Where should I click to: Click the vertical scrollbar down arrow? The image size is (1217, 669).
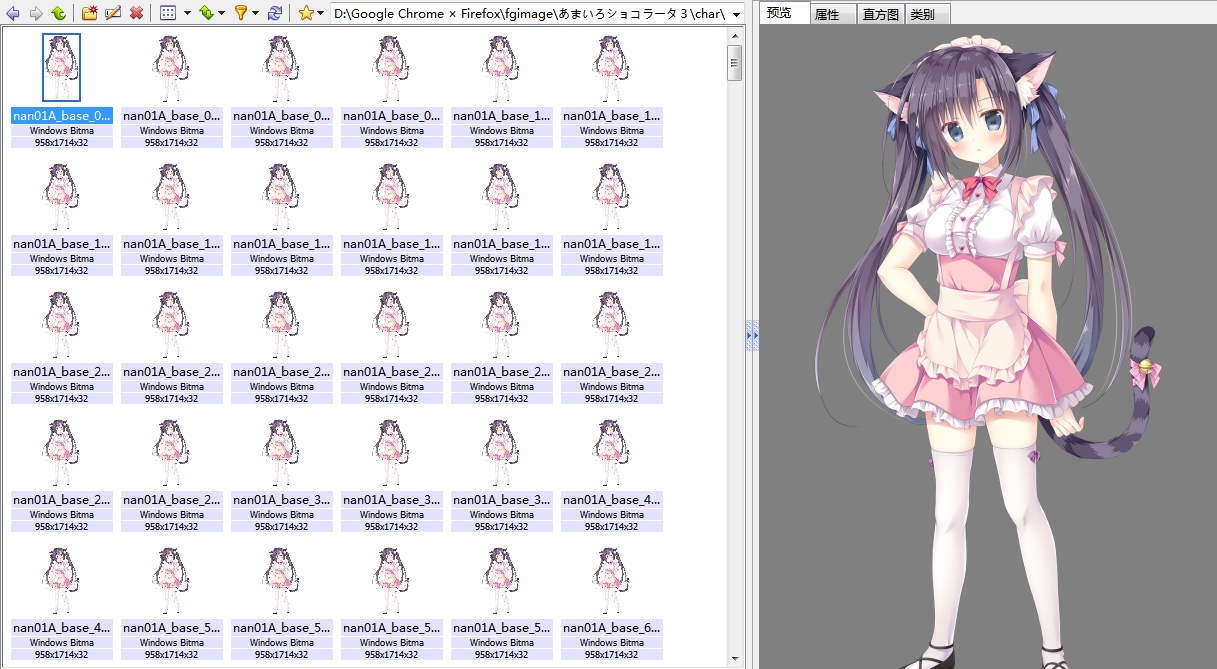click(735, 660)
